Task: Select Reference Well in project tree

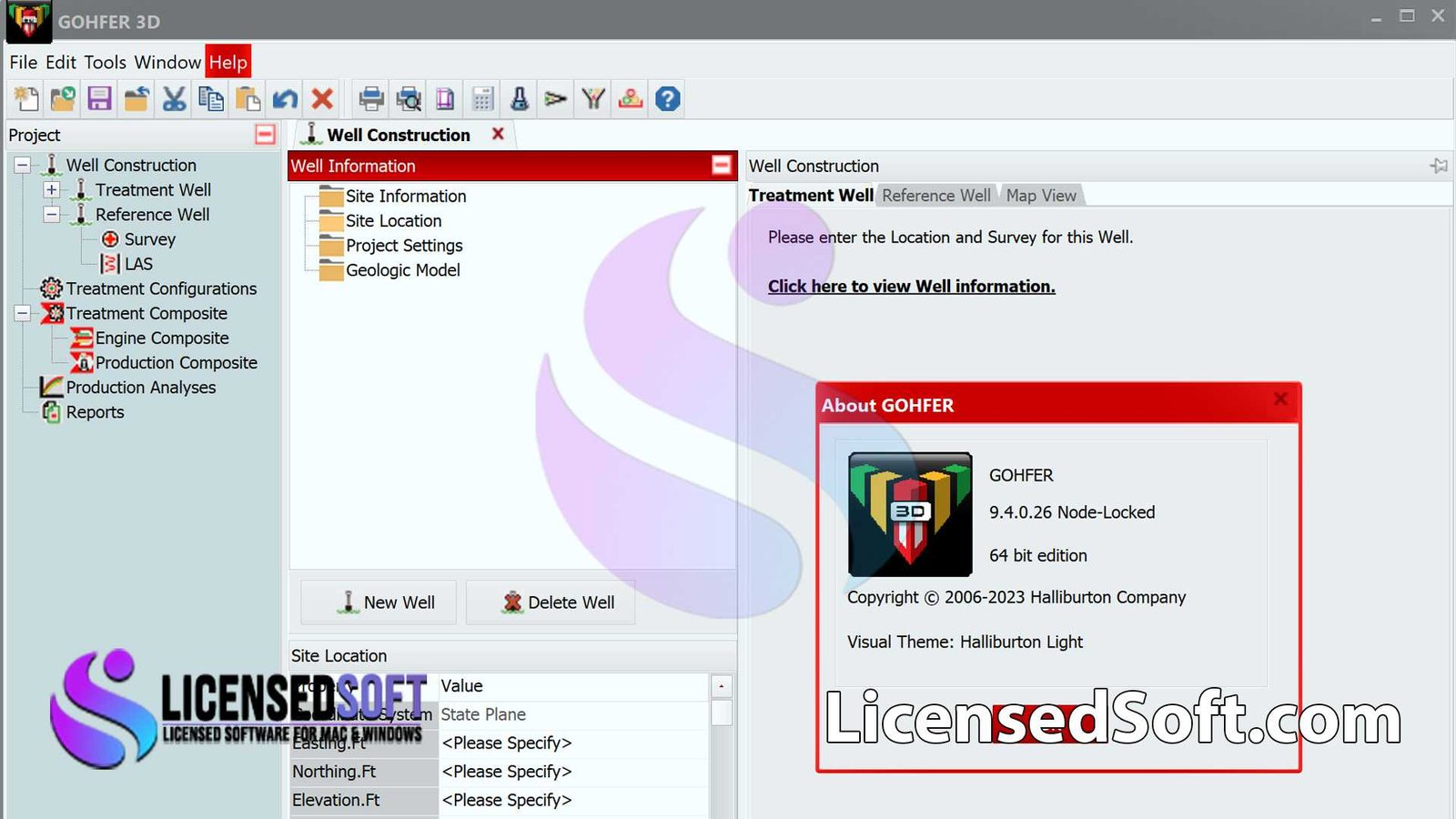Action: (152, 214)
